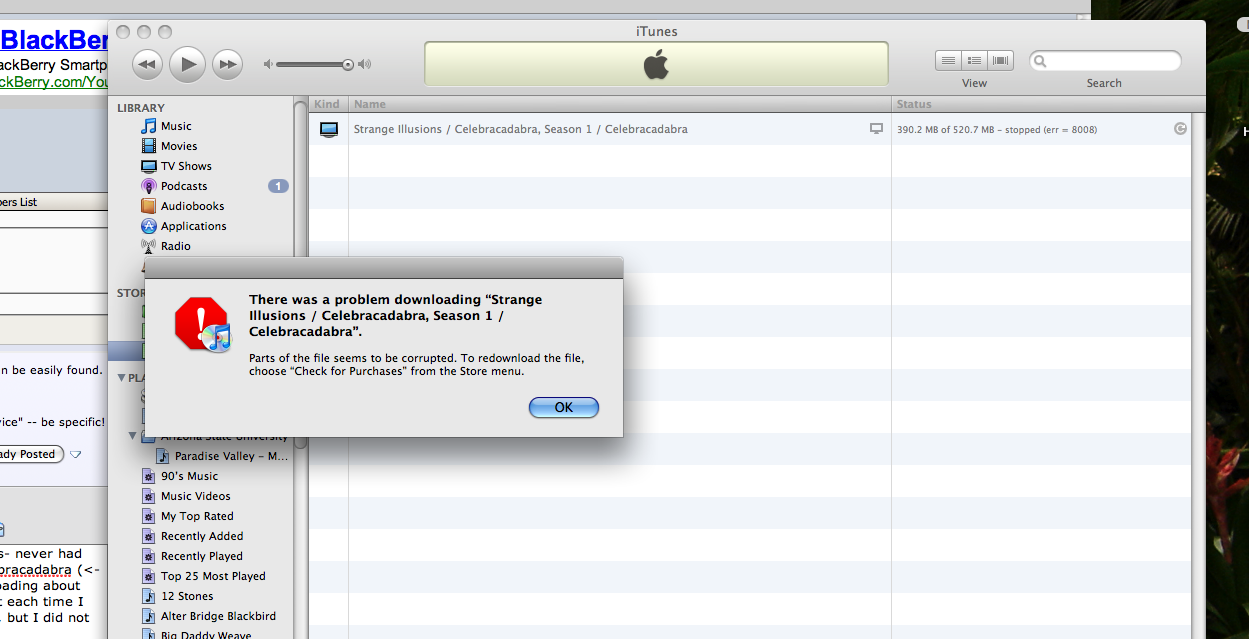Select 12 Stones playlist
1249x639 pixels.
coord(187,596)
